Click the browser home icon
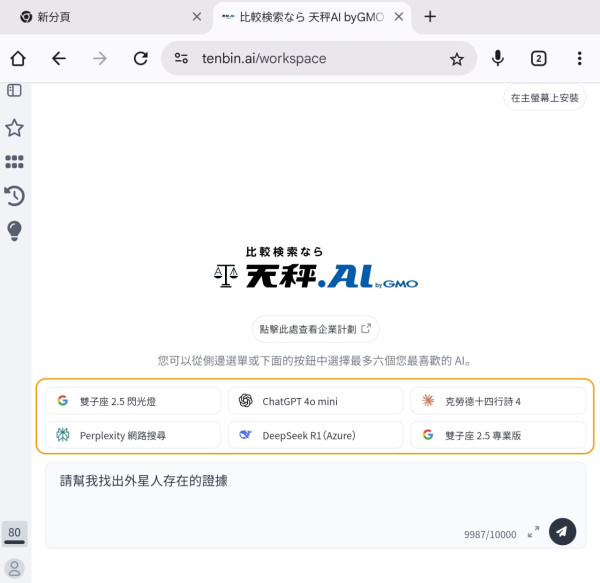This screenshot has height=583, width=600. coord(18,59)
